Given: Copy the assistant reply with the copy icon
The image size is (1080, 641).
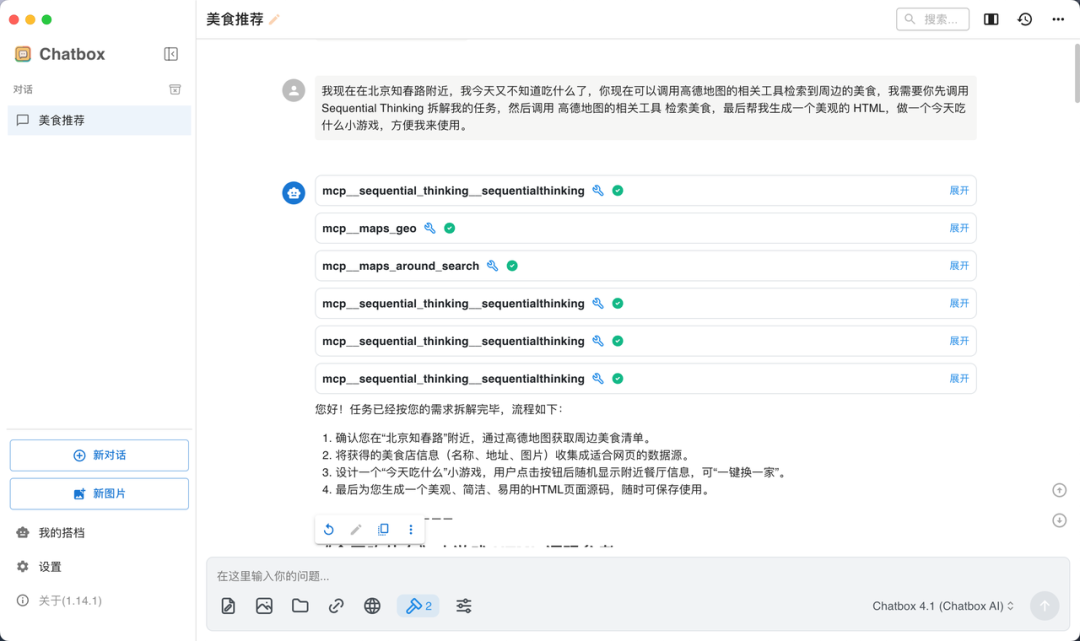Looking at the screenshot, I should click(x=383, y=529).
